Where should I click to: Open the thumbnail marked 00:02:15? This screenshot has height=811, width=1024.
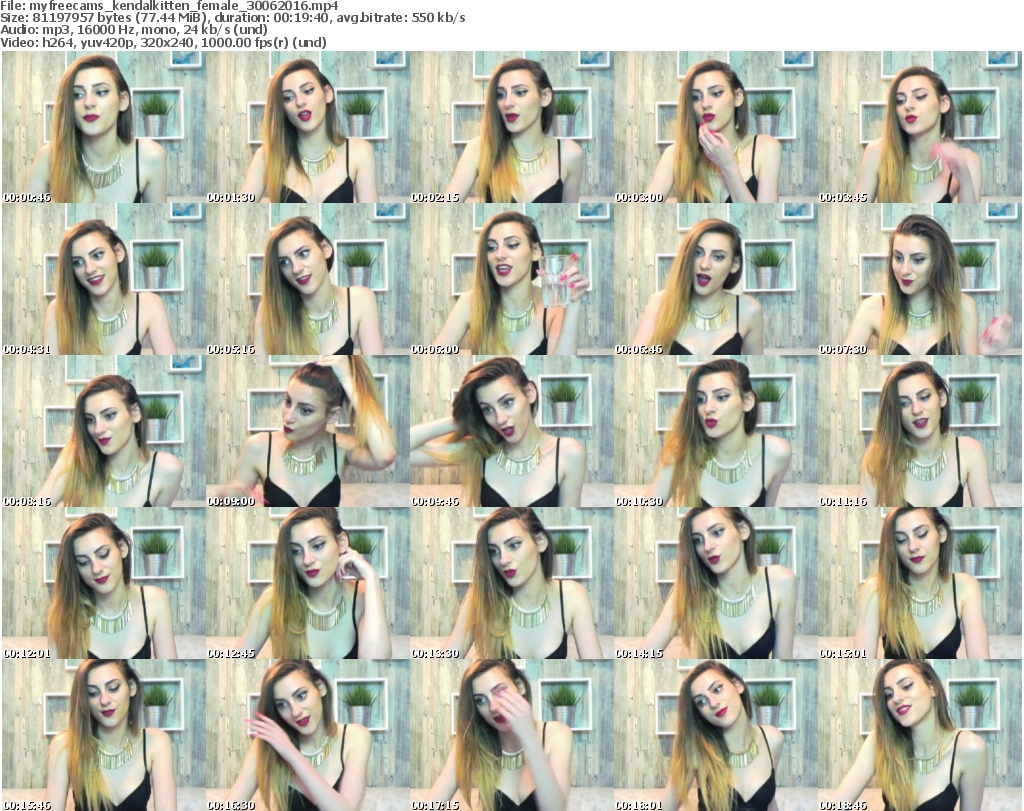511,127
